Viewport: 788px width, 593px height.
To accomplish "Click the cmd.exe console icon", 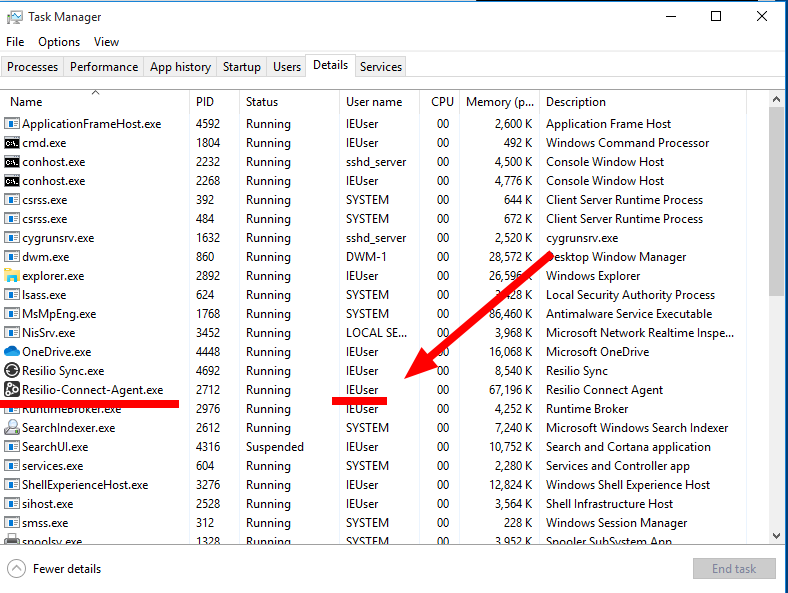I will pyautogui.click(x=12, y=143).
